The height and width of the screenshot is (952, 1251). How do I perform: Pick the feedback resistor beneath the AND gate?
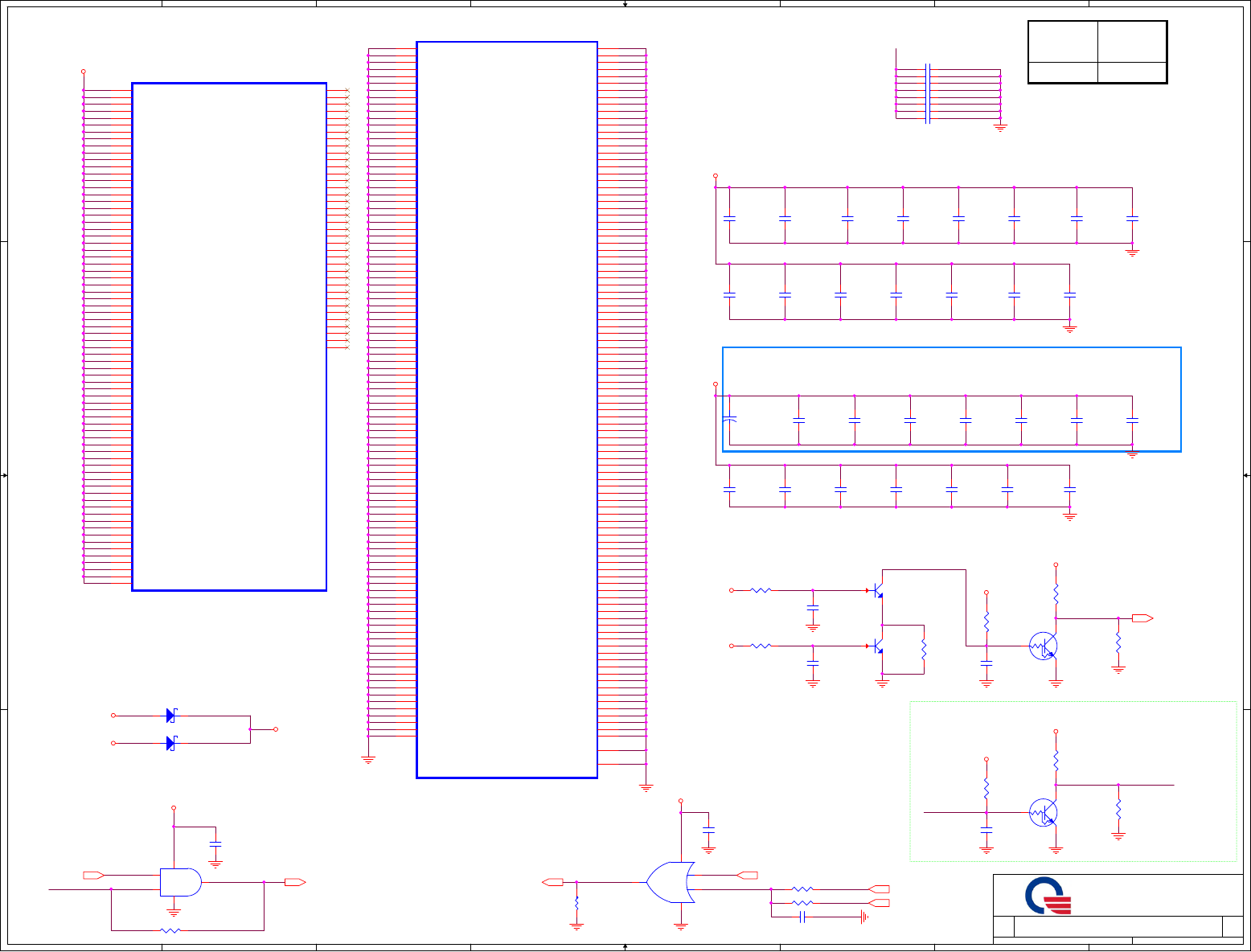[x=170, y=930]
